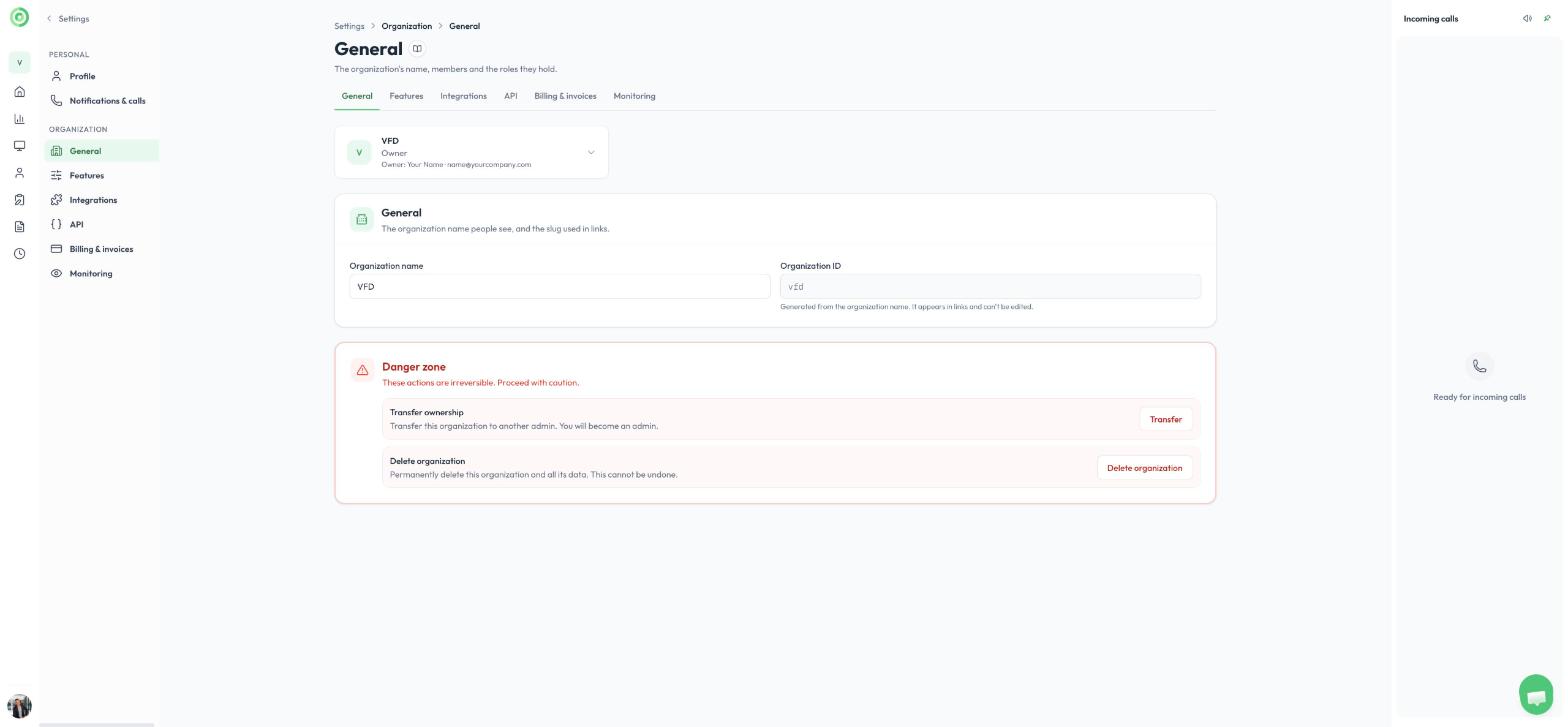
Task: Switch to the Integrations tab
Action: pyautogui.click(x=463, y=96)
